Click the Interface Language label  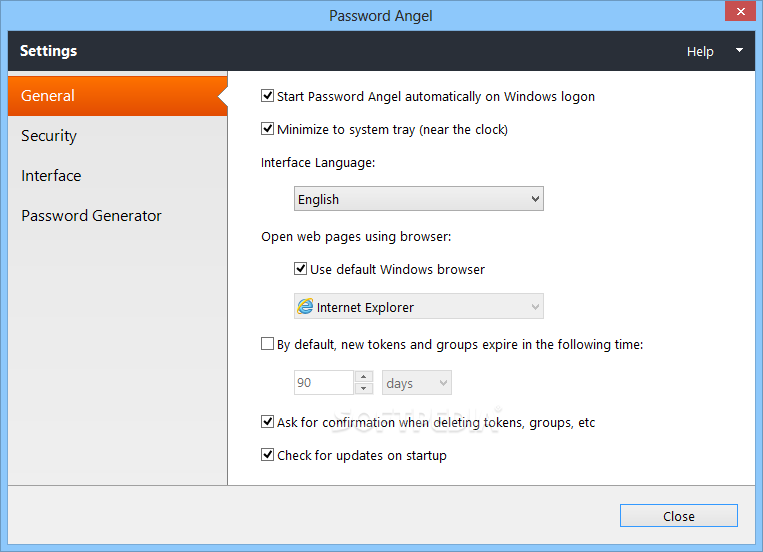(x=318, y=163)
